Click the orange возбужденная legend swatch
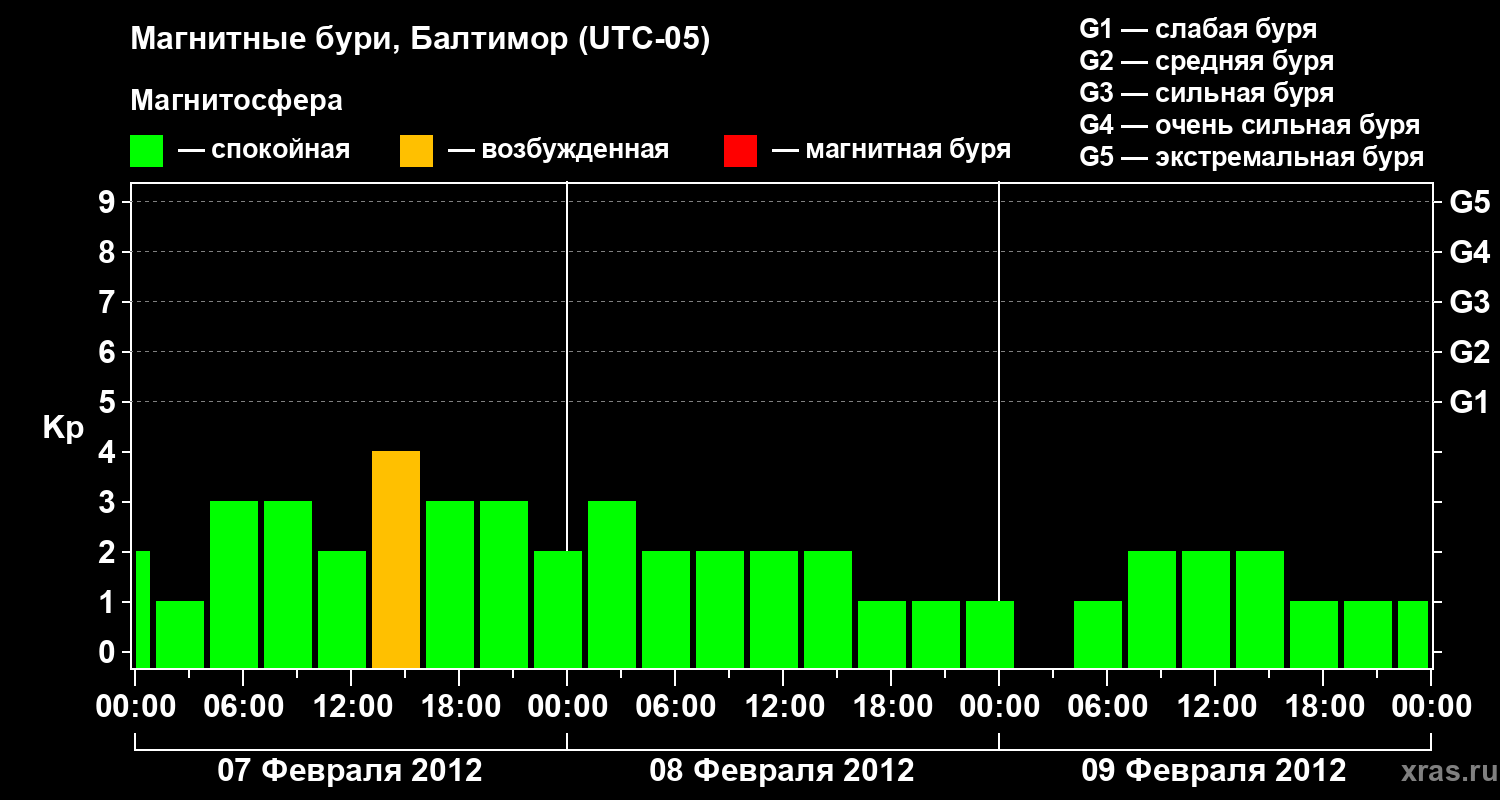 (416, 151)
